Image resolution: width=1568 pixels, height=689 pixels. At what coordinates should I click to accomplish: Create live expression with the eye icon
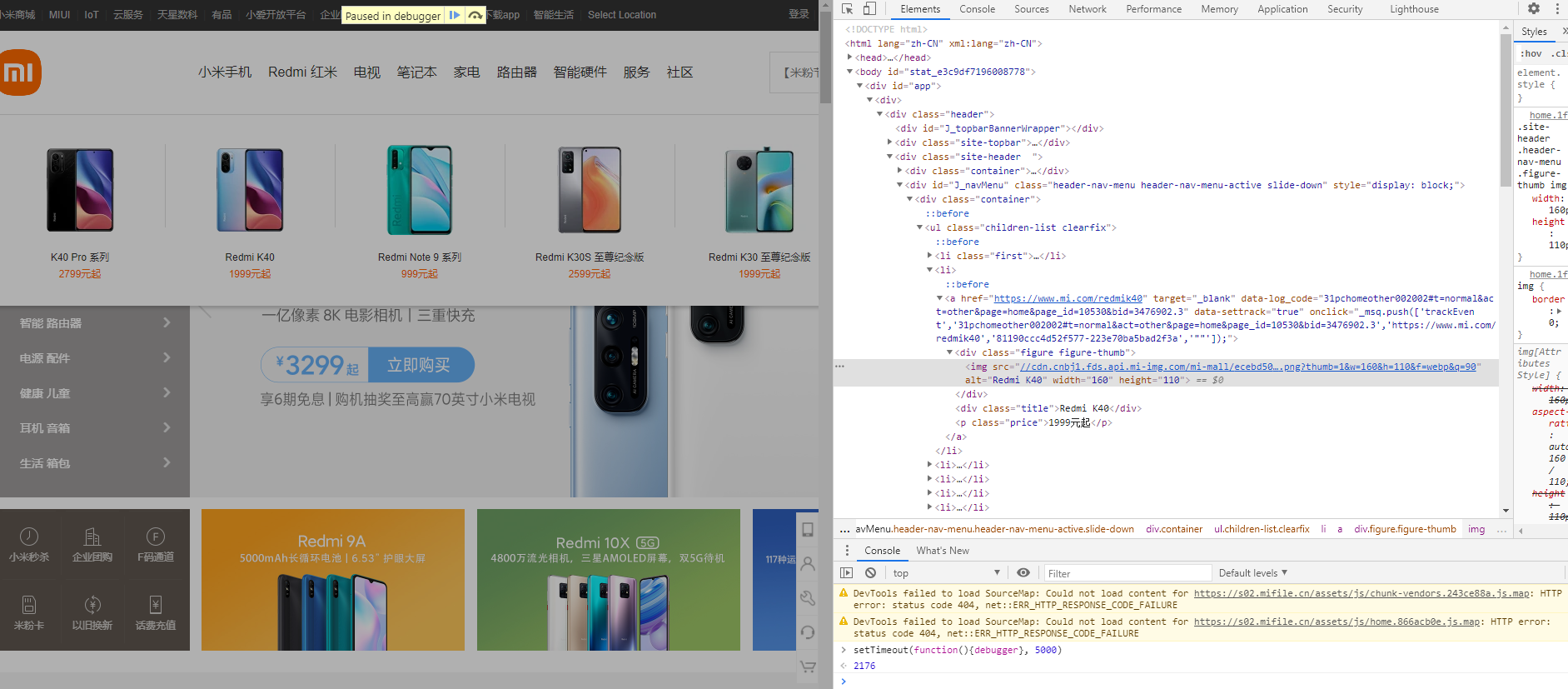coord(1023,573)
